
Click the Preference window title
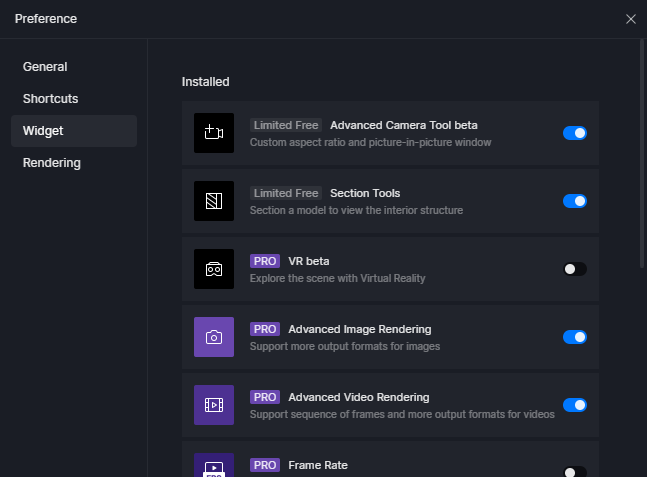pyautogui.click(x=46, y=19)
